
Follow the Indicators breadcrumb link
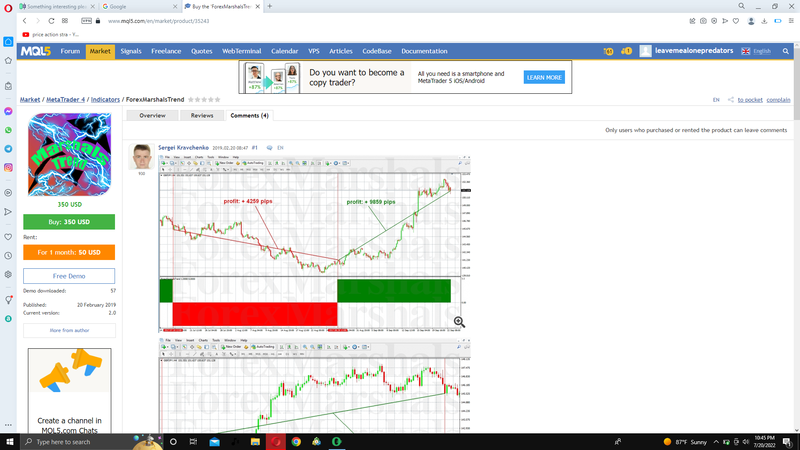[x=105, y=99]
